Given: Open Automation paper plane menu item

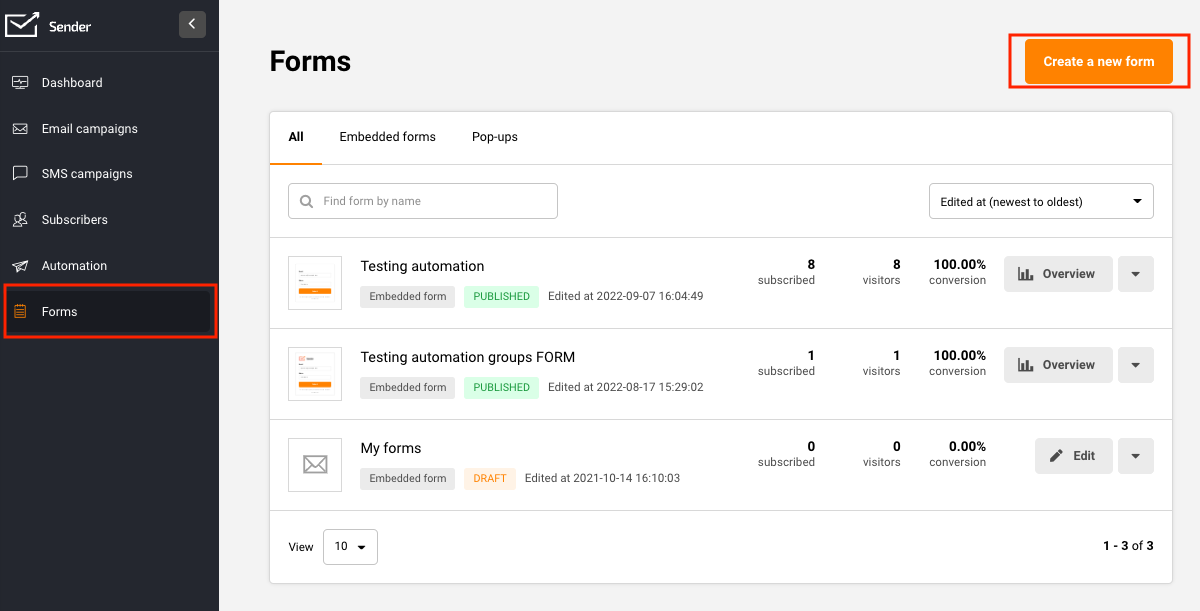Looking at the screenshot, I should coord(20,266).
